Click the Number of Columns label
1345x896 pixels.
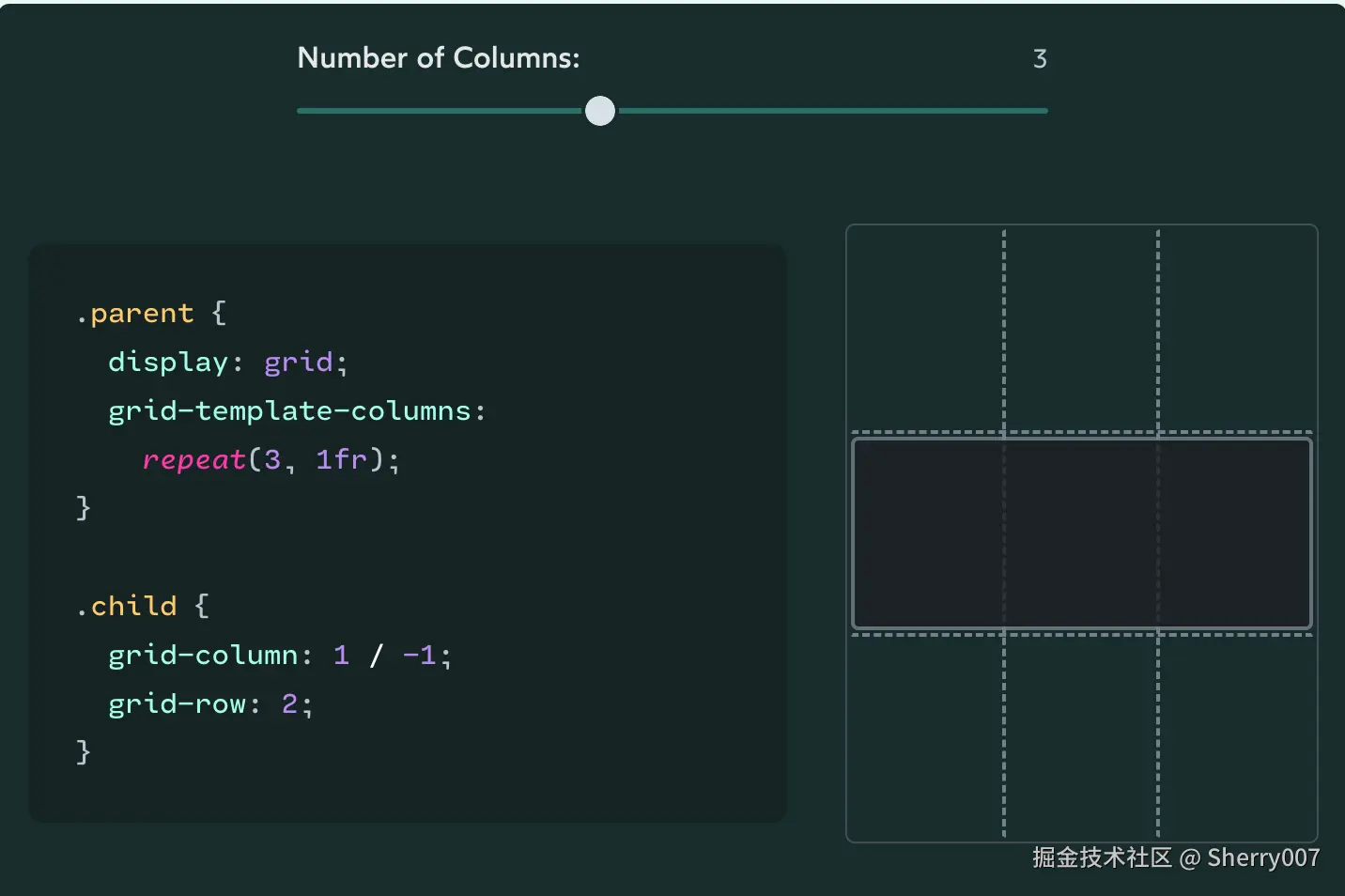pos(439,58)
